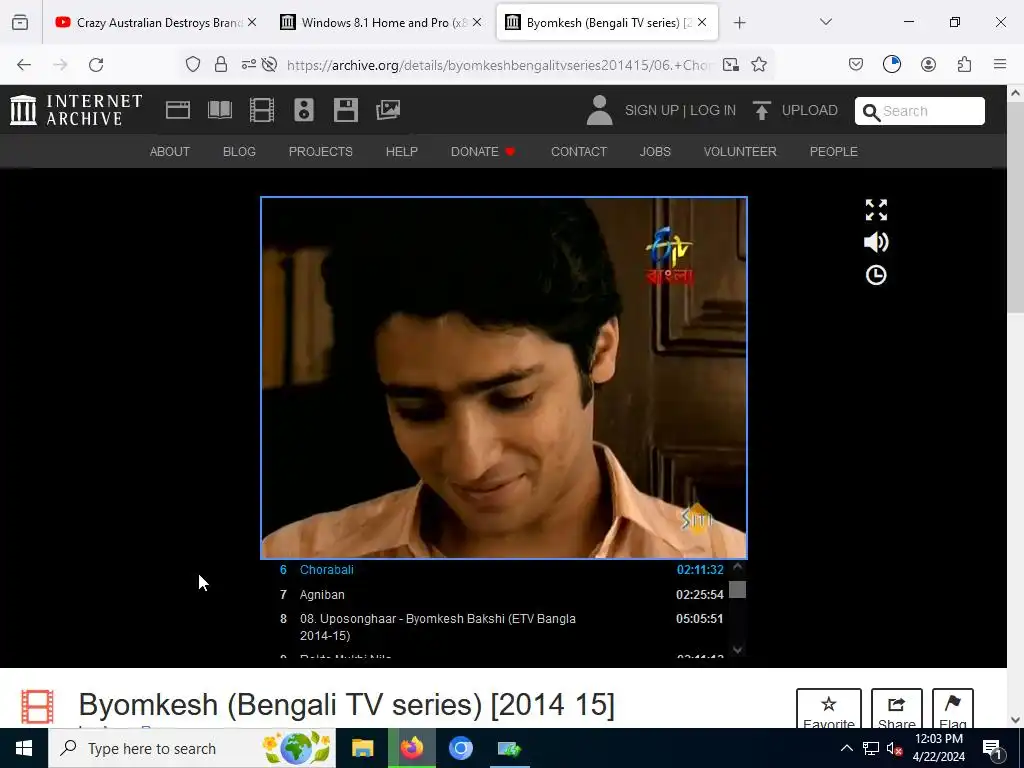Click the SIGN UP link
The height and width of the screenshot is (768, 1024).
tap(651, 110)
